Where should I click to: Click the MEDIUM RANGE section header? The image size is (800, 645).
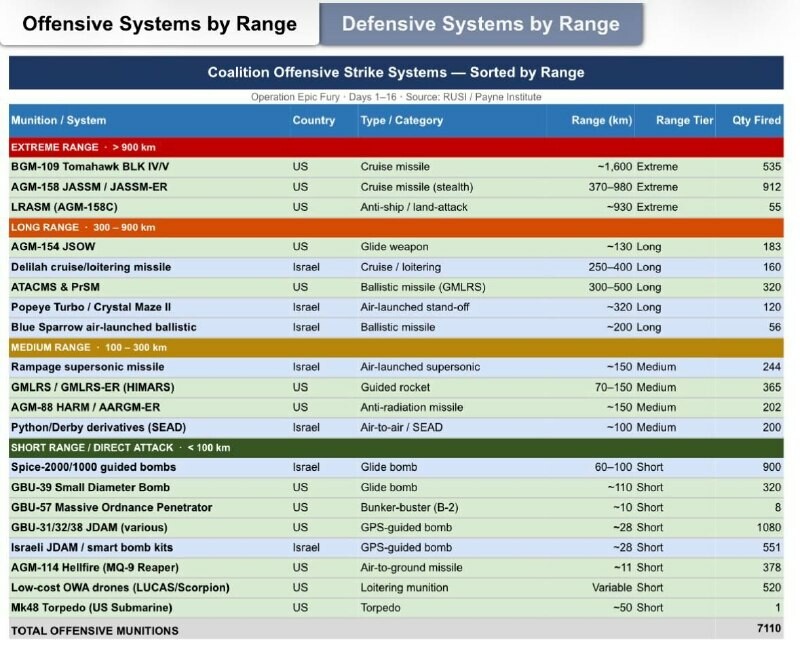pyautogui.click(x=396, y=347)
